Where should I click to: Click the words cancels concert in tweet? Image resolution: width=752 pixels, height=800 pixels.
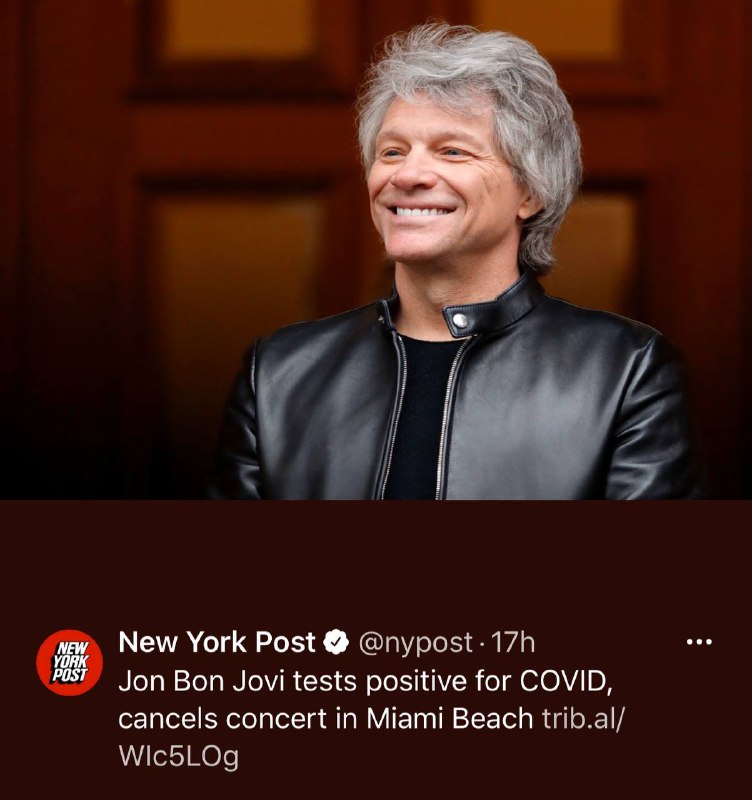tap(222, 718)
